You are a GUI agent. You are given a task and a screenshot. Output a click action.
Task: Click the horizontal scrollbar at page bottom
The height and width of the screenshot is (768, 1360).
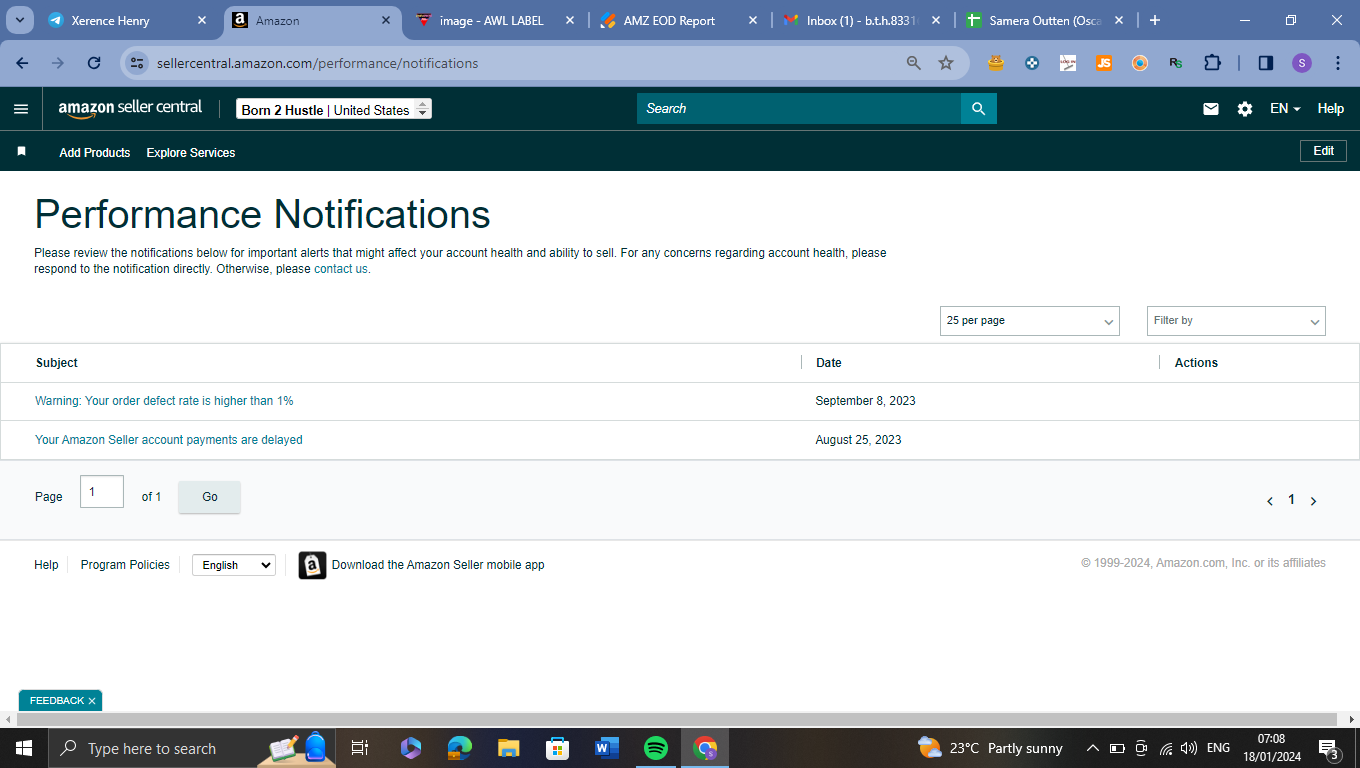point(678,719)
